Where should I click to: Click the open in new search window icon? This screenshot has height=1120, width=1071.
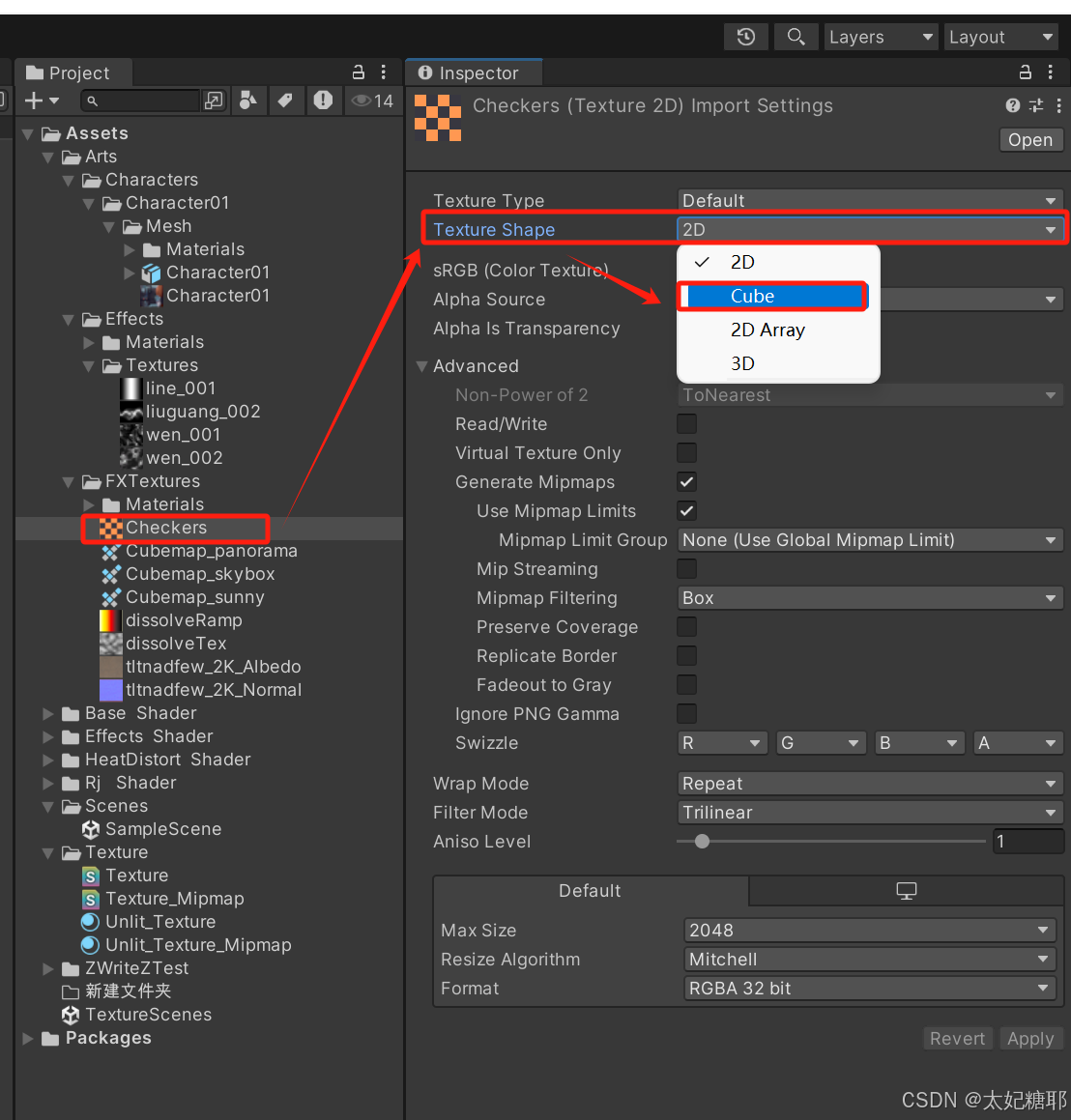[214, 101]
